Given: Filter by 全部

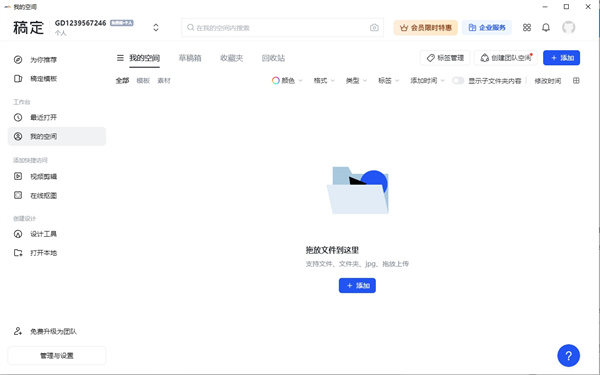Looking at the screenshot, I should click(x=122, y=81).
